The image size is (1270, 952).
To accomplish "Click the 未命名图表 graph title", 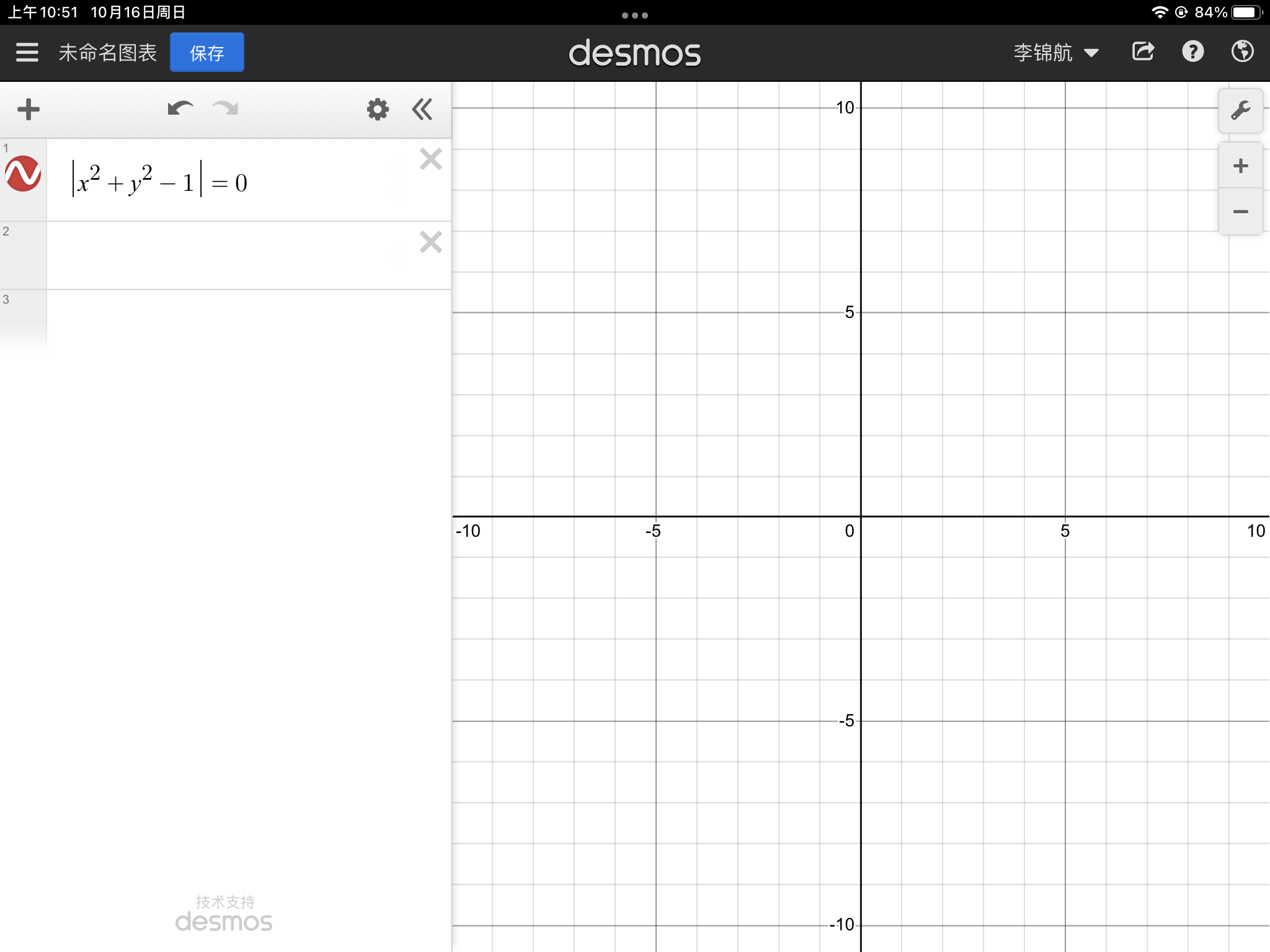I will tap(107, 53).
